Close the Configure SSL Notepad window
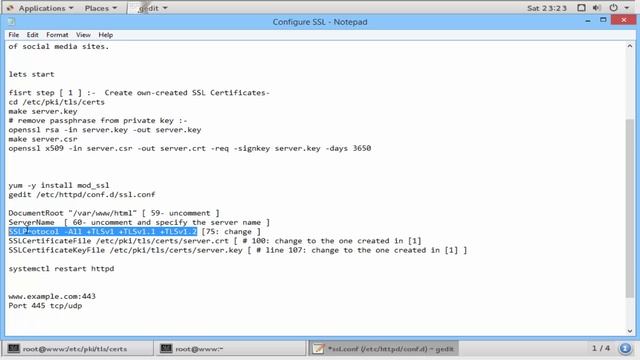Viewport: 640px width, 360px height. click(x=624, y=20)
